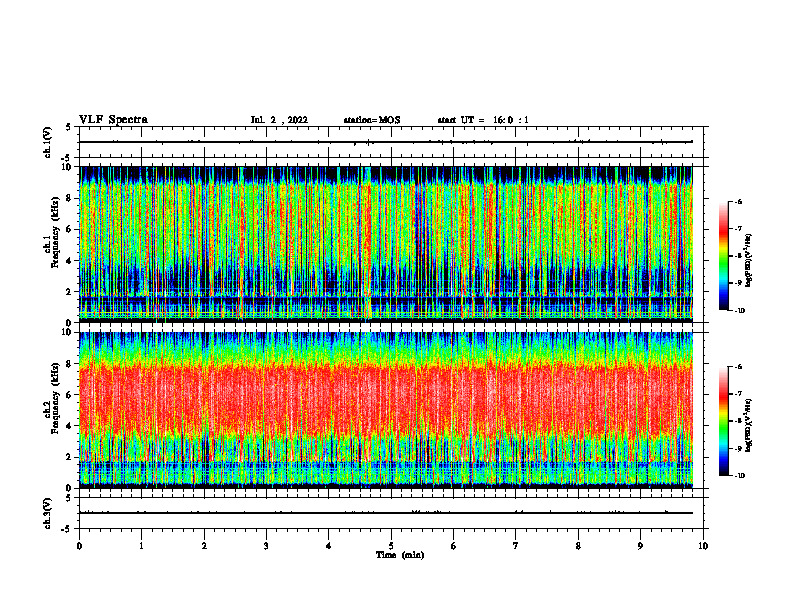This screenshot has width=792, height=612.
Task: Click the ch.2 colorbar log(PSD) unit label
Action: 749,425
